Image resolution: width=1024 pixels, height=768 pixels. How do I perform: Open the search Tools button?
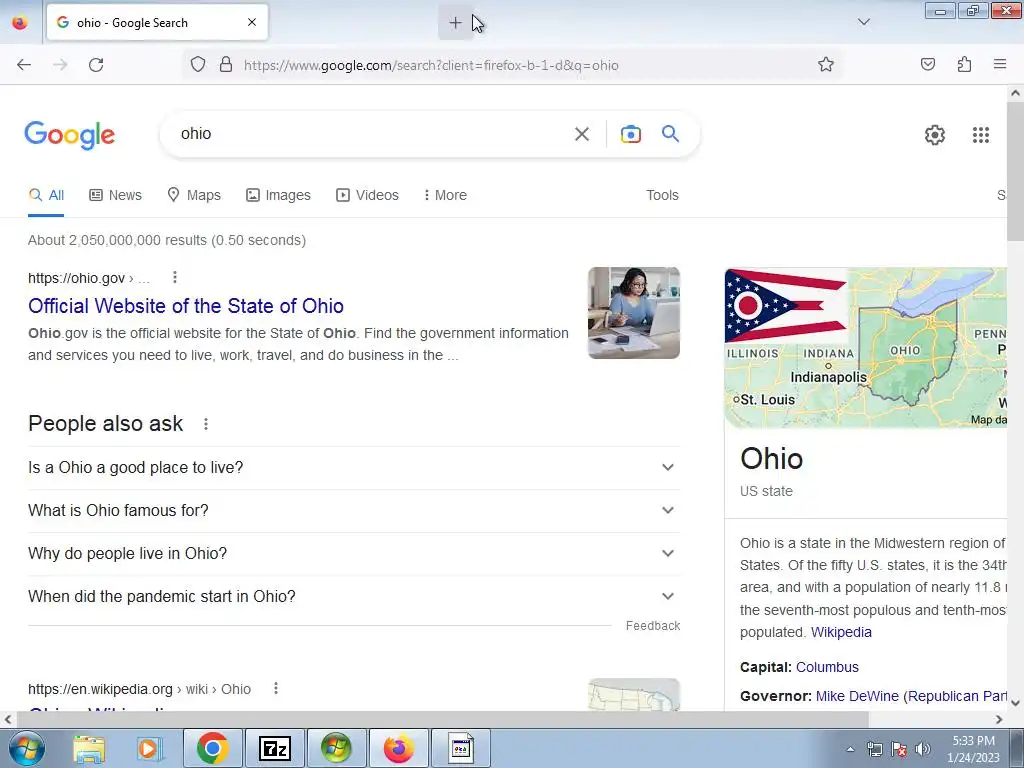662,195
